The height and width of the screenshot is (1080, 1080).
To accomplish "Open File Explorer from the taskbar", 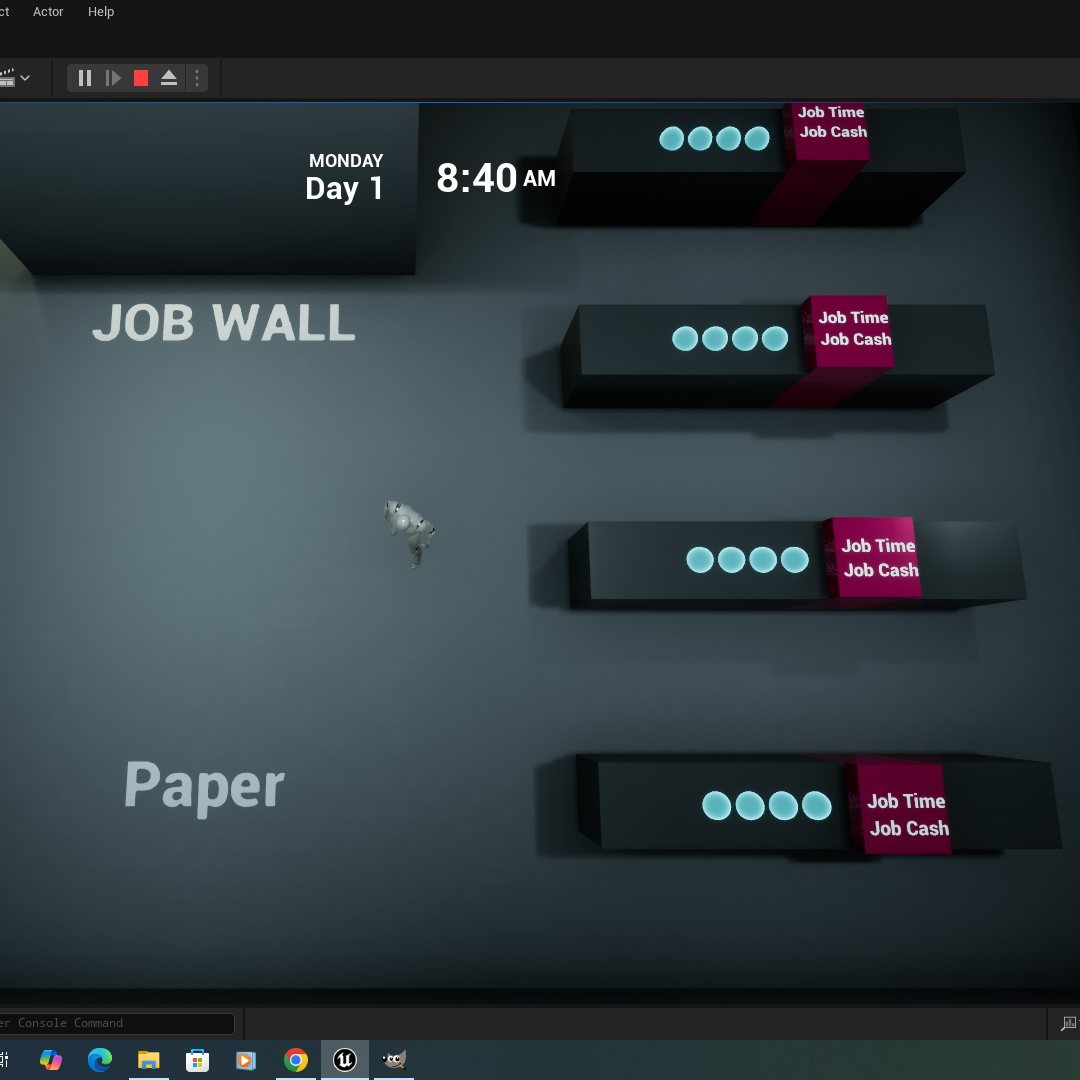I will pos(148,1060).
